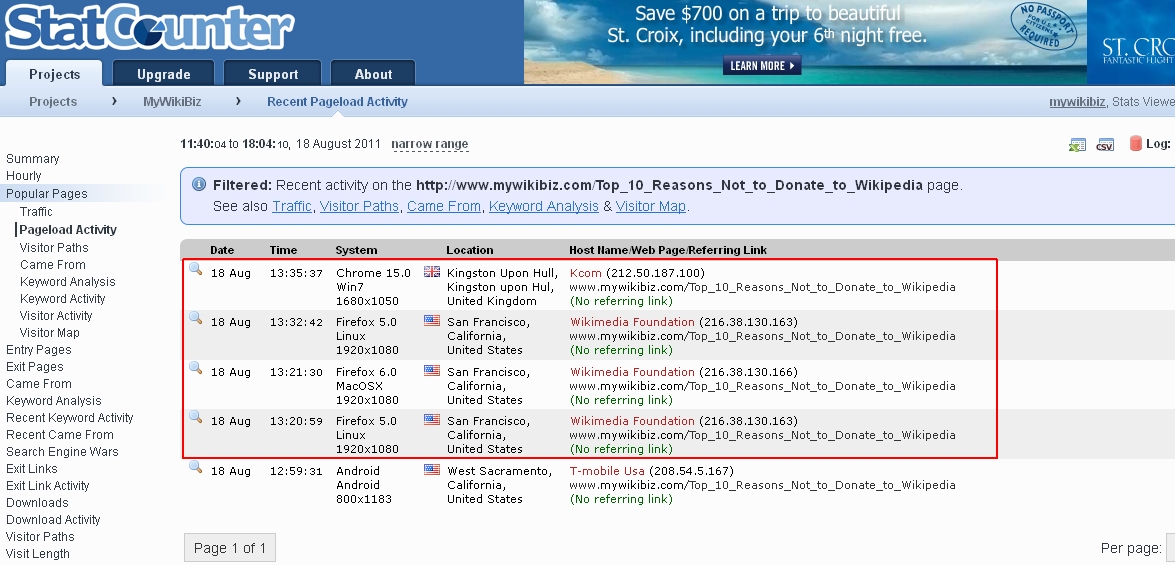Image resolution: width=1175 pixels, height=565 pixels.
Task: Open the Per page dropdown
Action: [x=1169, y=548]
